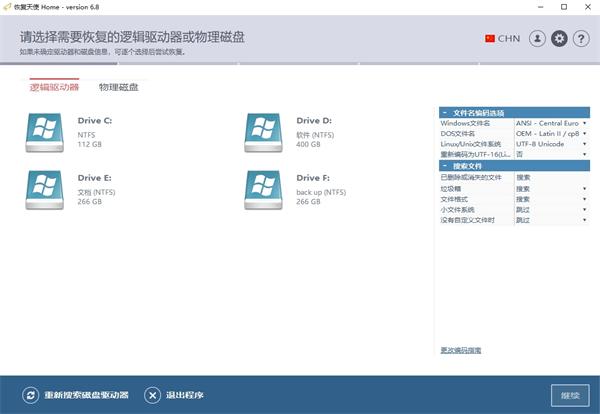Image resolution: width=600 pixels, height=414 pixels.
Task: Select the Drive C: disk icon
Action: (x=44, y=130)
